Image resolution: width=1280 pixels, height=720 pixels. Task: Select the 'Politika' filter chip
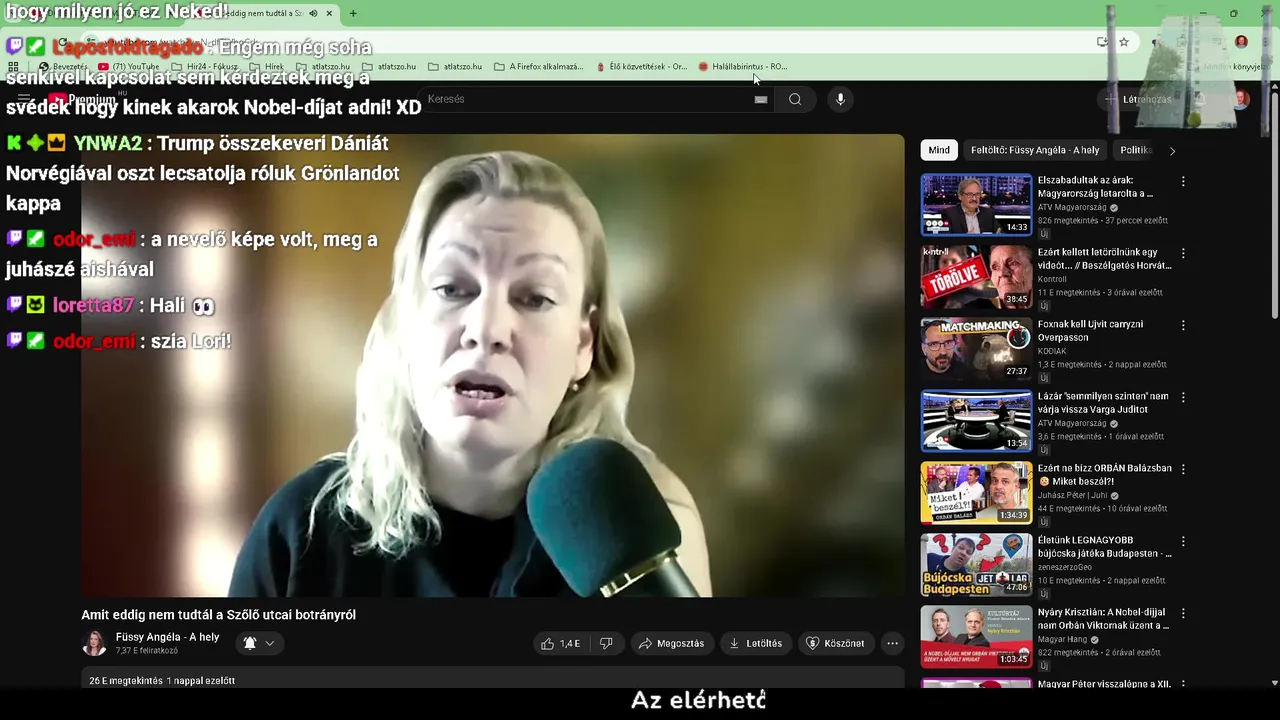(x=1136, y=150)
